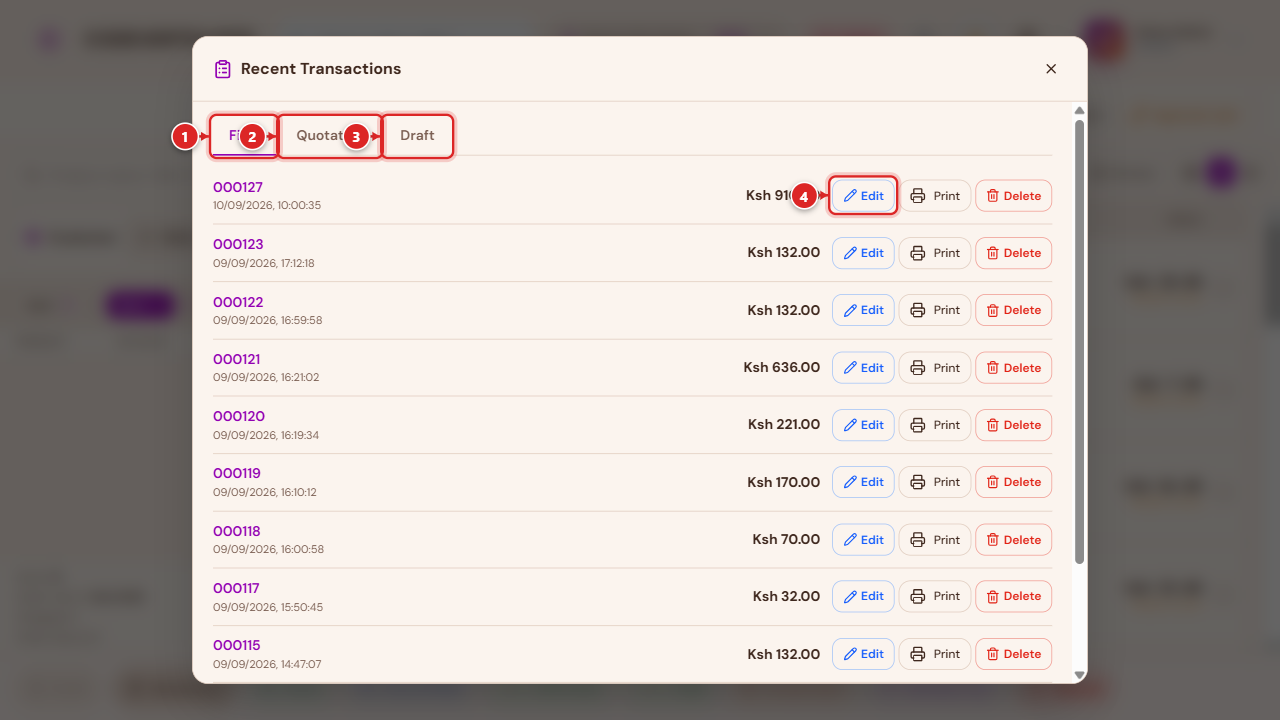Print transaction 000115

935,654
